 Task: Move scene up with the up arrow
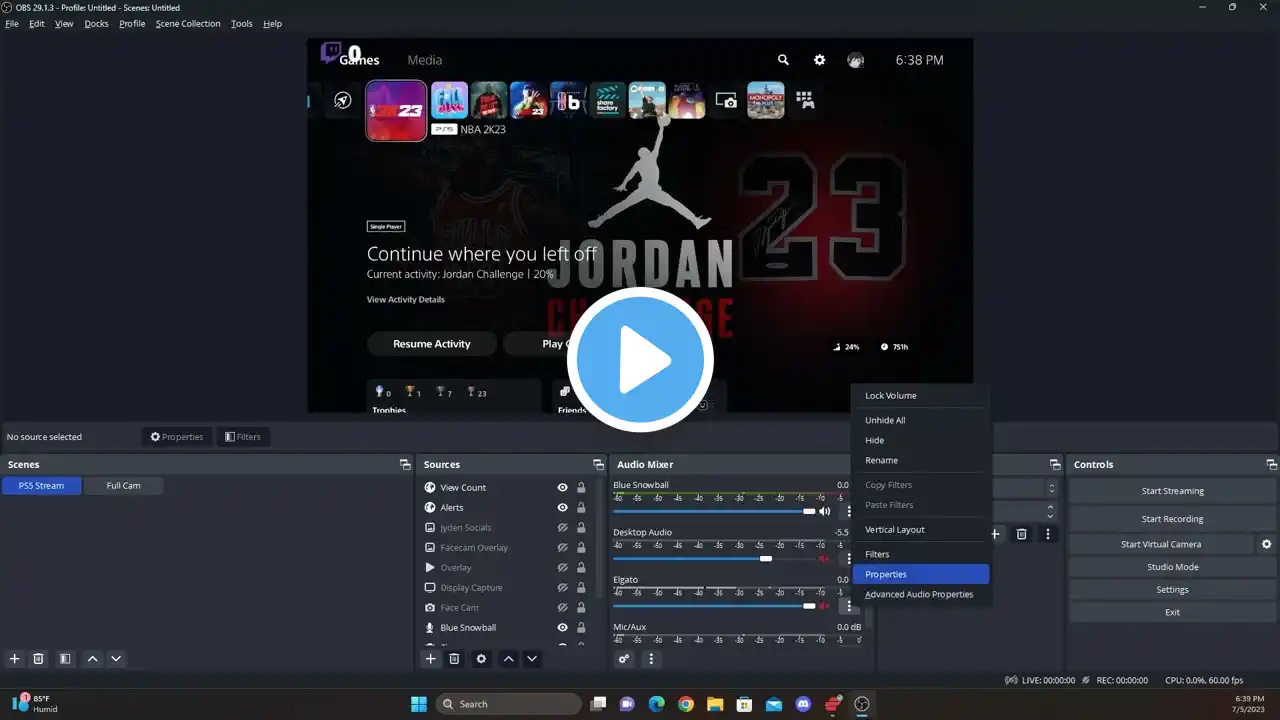(x=93, y=659)
